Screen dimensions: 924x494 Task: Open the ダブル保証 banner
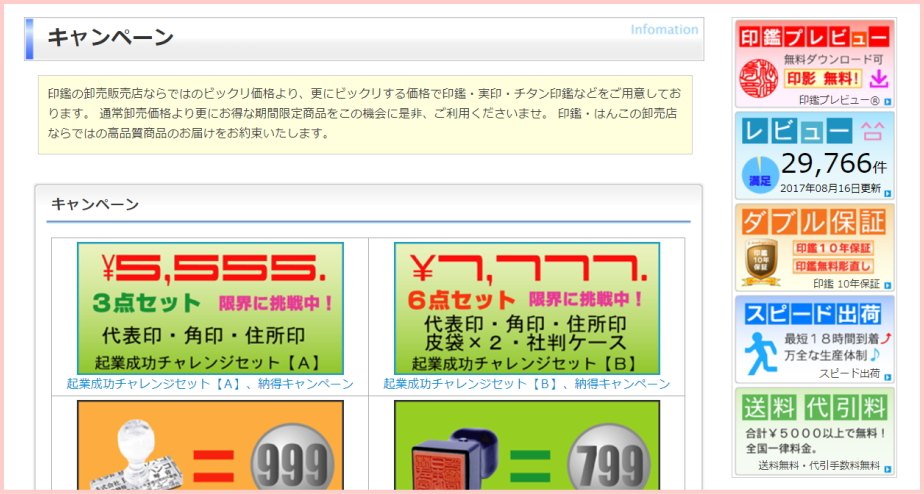coord(814,248)
